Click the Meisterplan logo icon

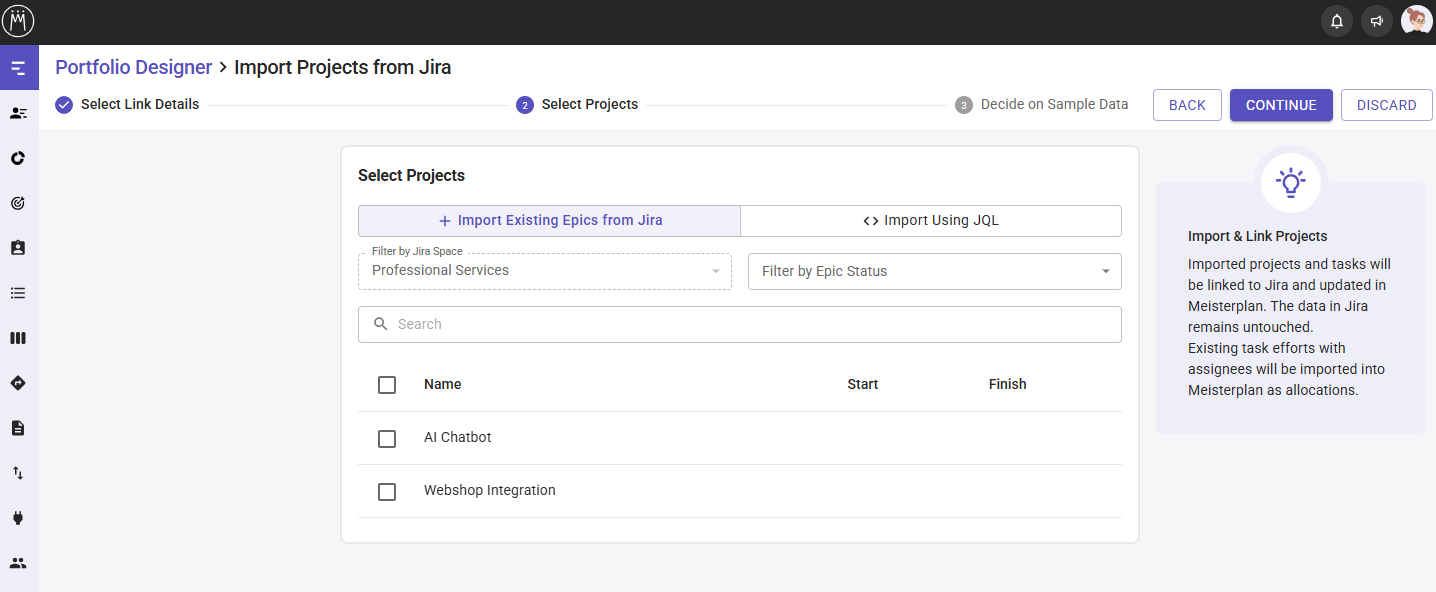(x=19, y=21)
